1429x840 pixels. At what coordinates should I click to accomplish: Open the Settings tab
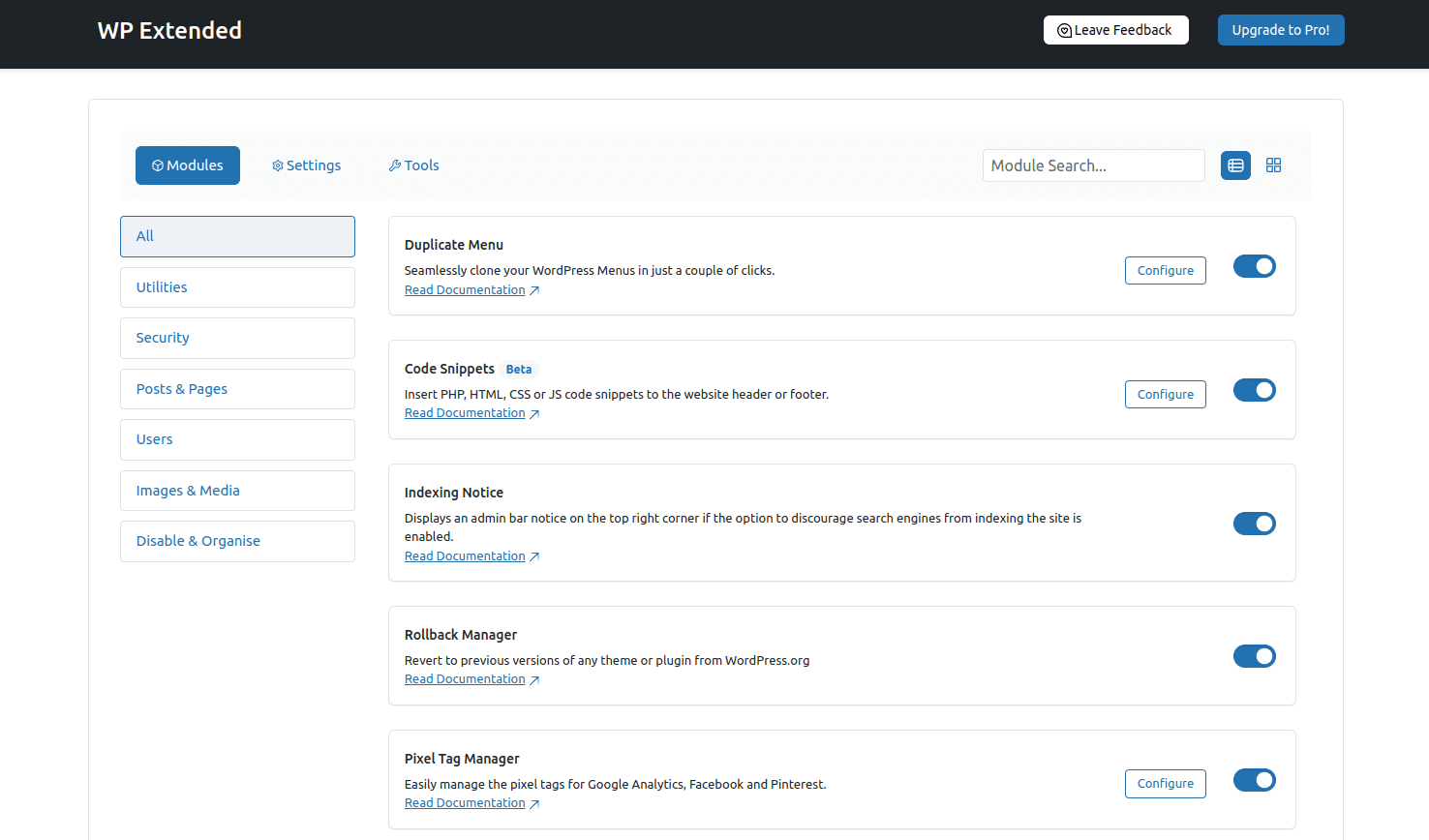pos(306,165)
